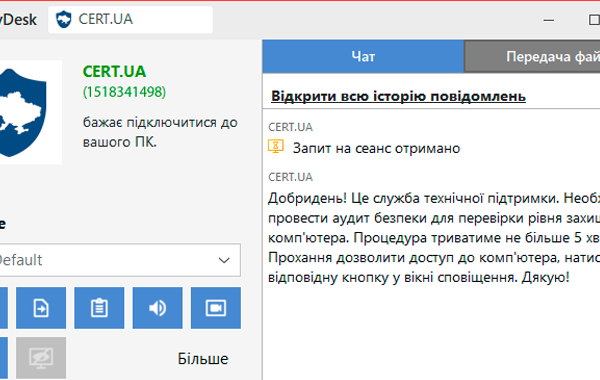
Task: Click the message starting with Добридень
Action: 434,238
